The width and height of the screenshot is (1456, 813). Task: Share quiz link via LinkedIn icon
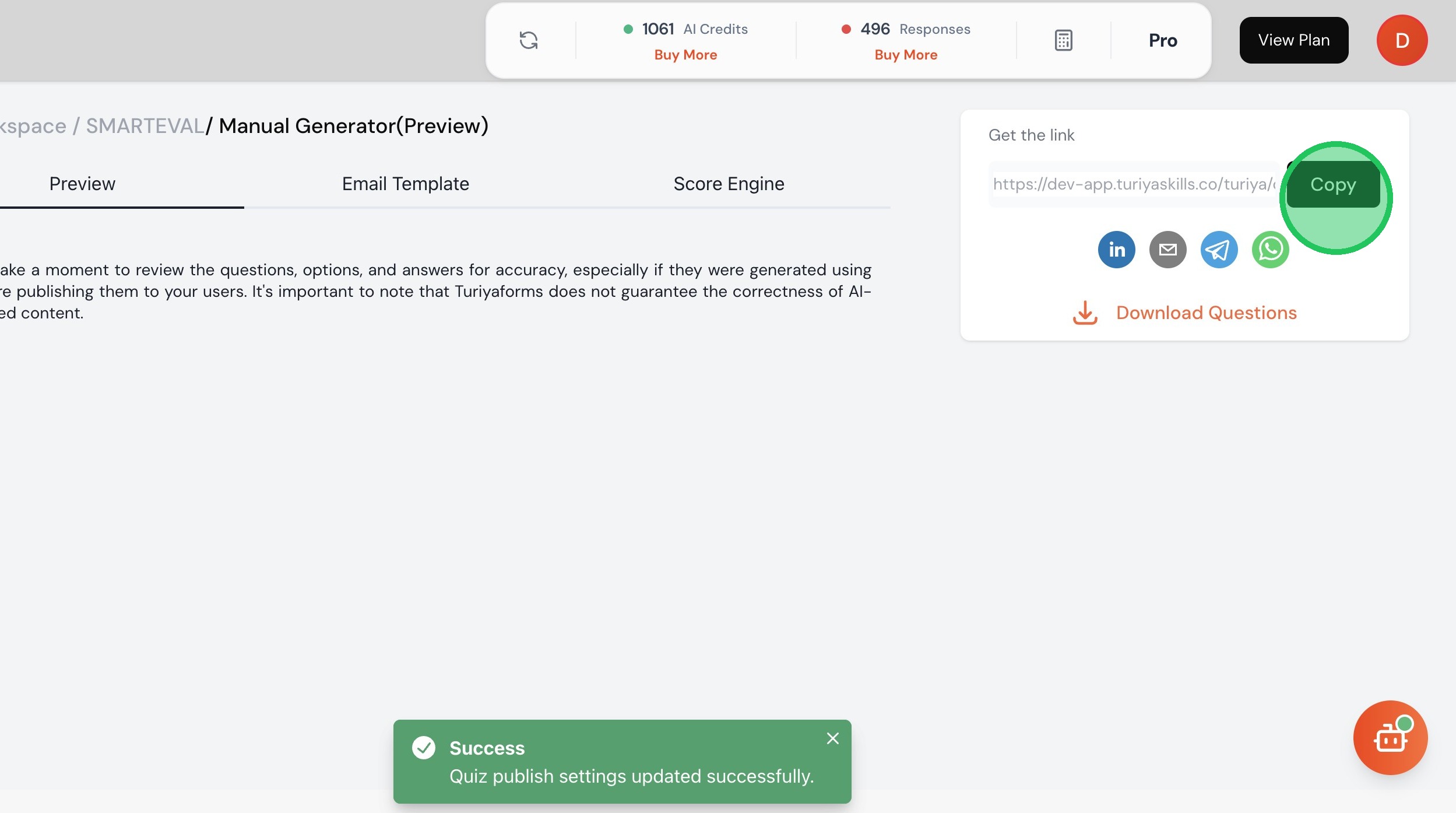[x=1116, y=250]
